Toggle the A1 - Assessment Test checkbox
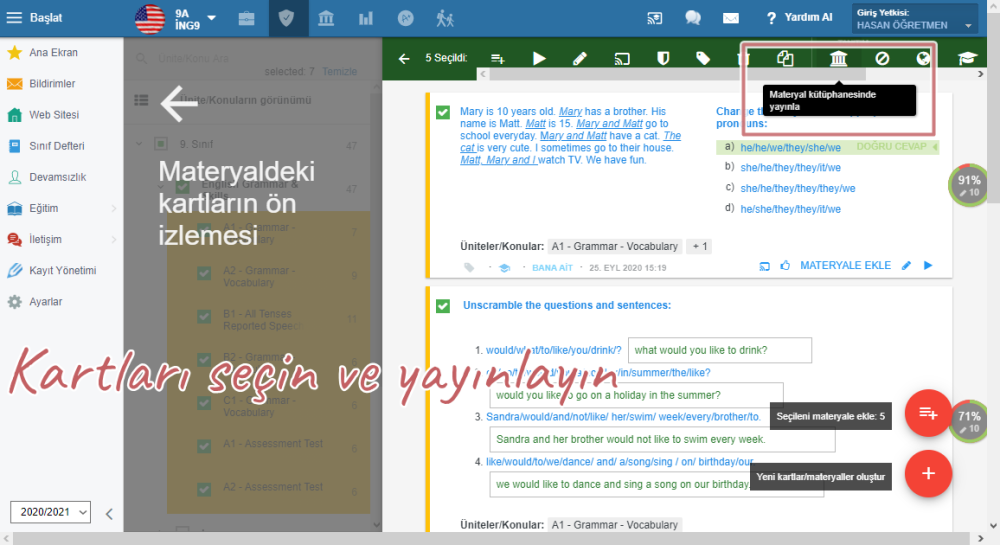 click(204, 446)
